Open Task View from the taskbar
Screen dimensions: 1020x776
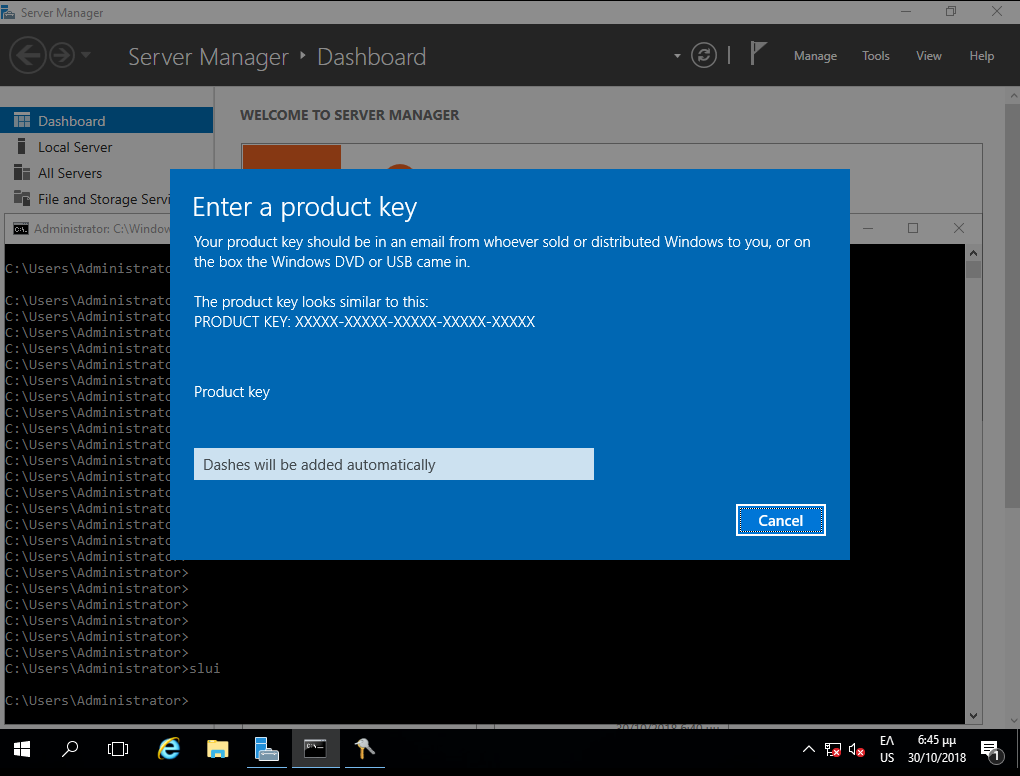pos(118,748)
